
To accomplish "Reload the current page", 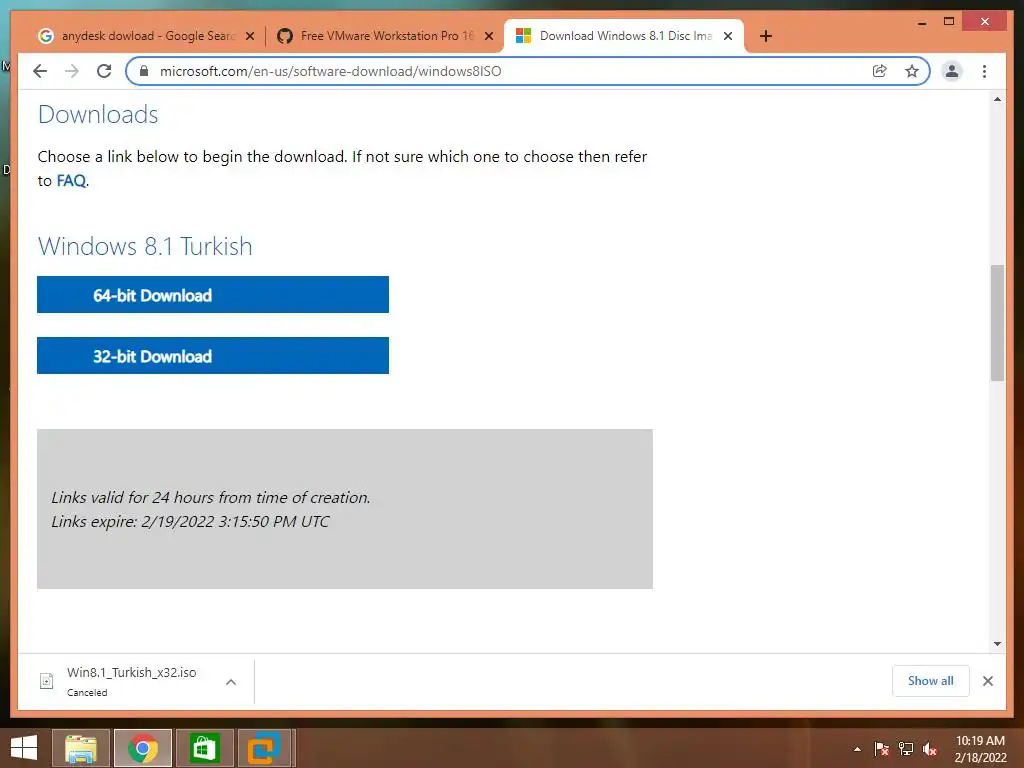I will pos(104,71).
